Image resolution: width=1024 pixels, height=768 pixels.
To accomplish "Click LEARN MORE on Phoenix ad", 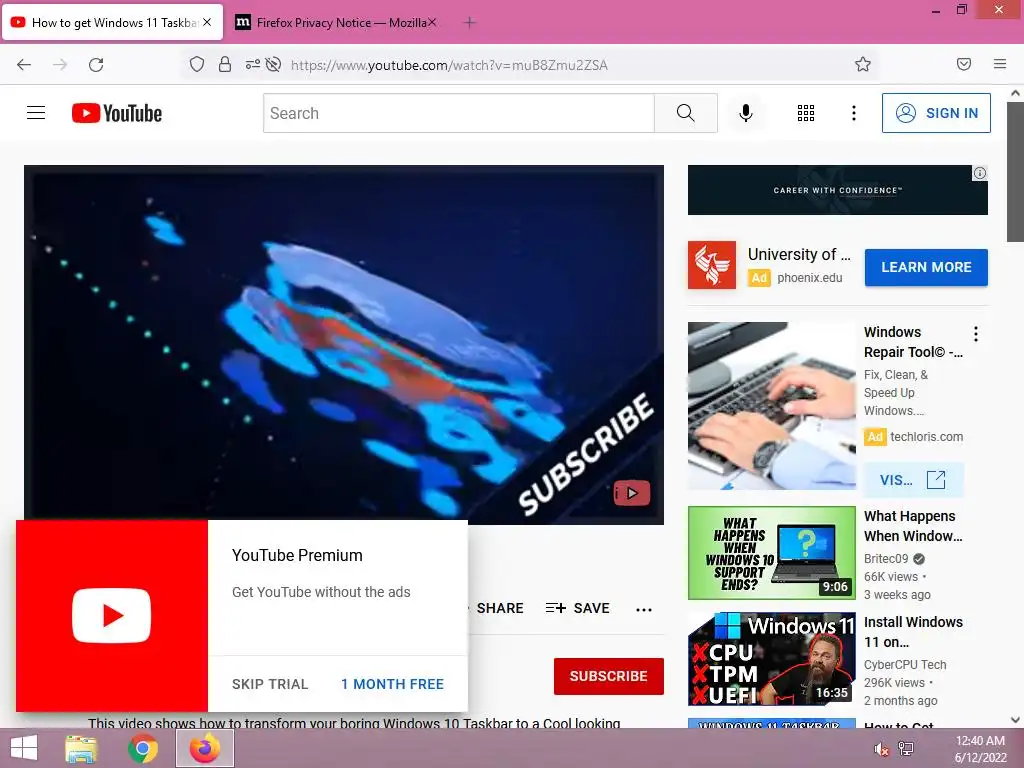I will coord(926,267).
